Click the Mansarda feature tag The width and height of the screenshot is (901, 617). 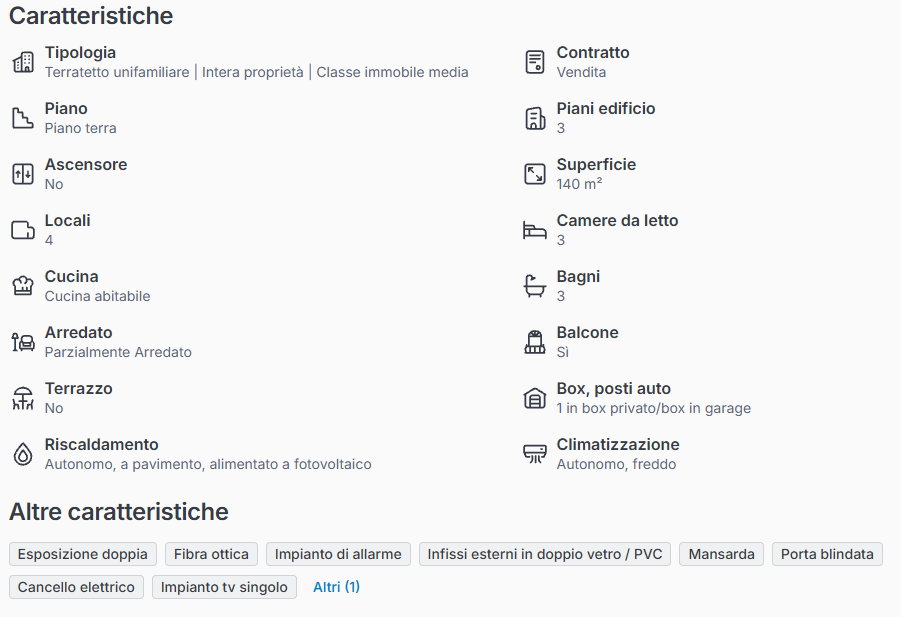[x=721, y=554]
